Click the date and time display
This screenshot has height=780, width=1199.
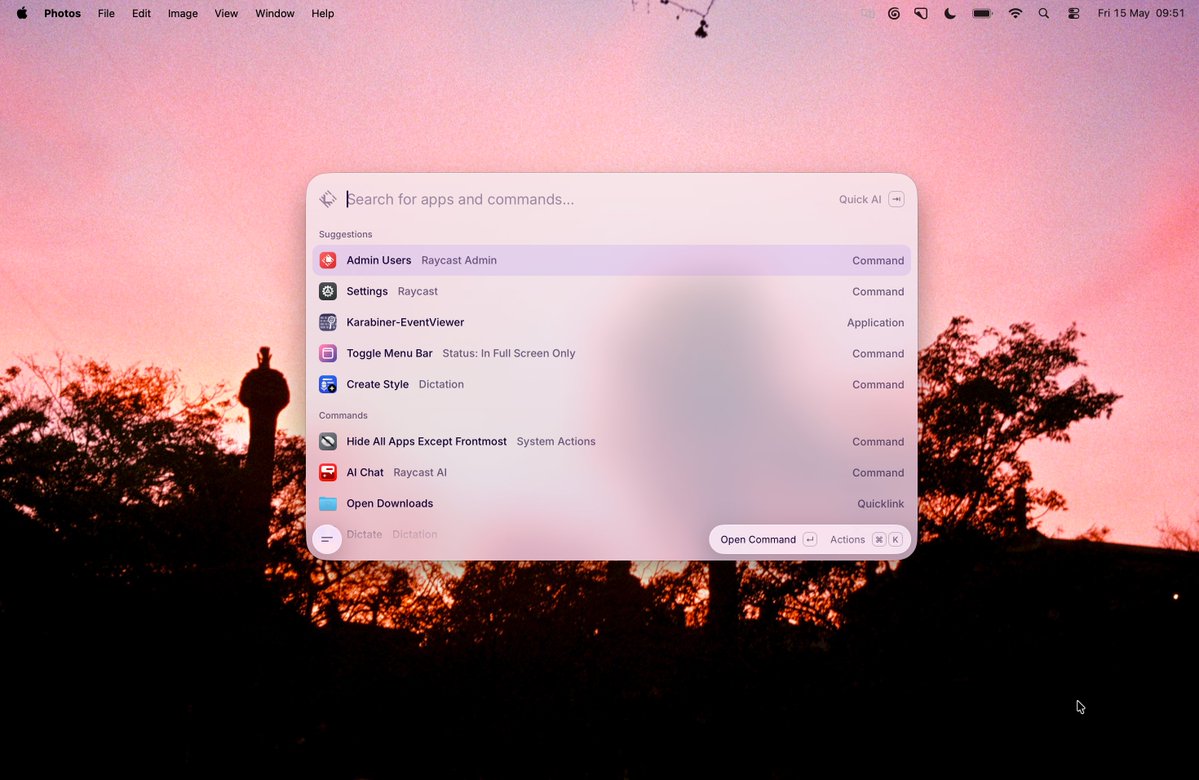tap(1141, 13)
